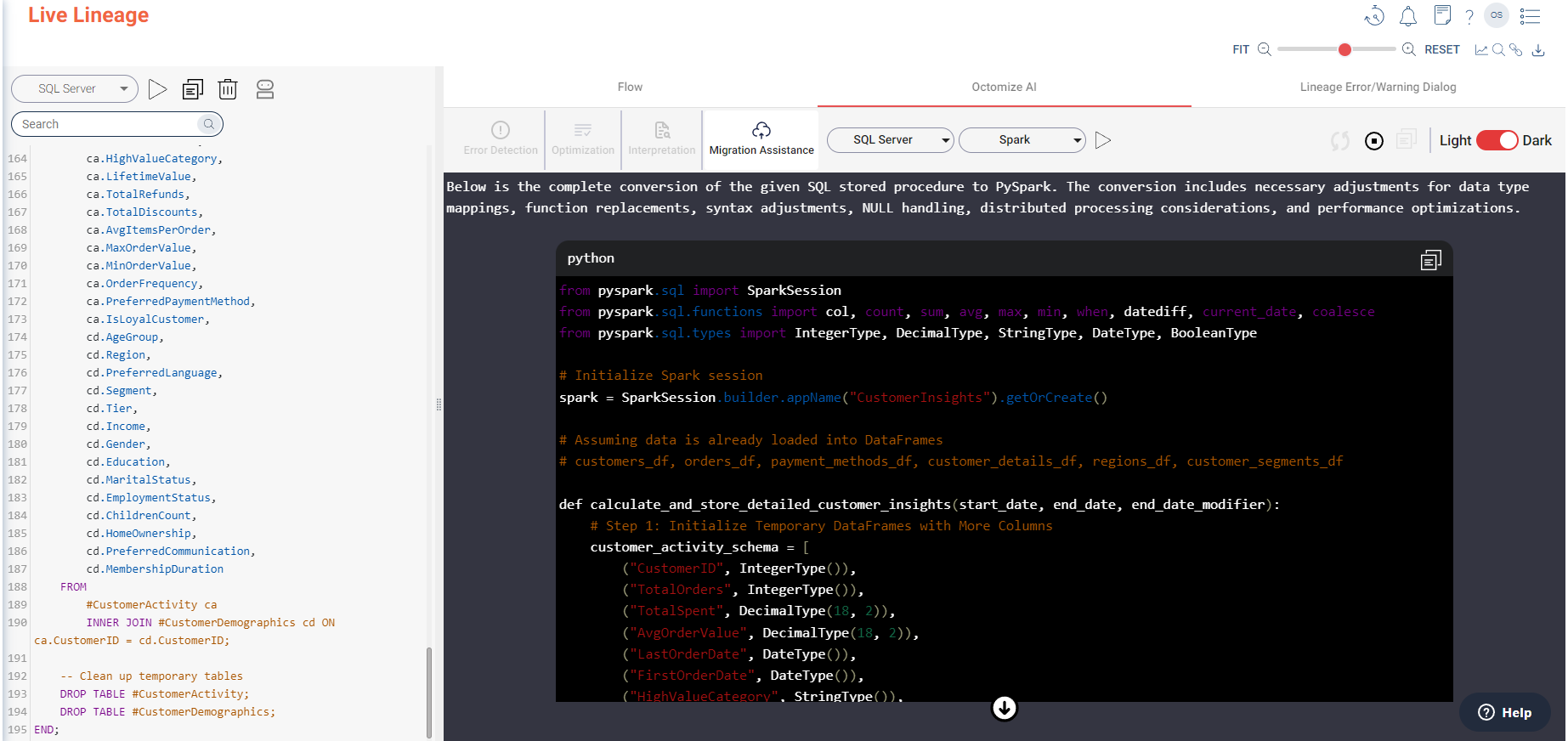
Task: Click the 'cd.MembershipDuration' code line
Action: point(155,568)
